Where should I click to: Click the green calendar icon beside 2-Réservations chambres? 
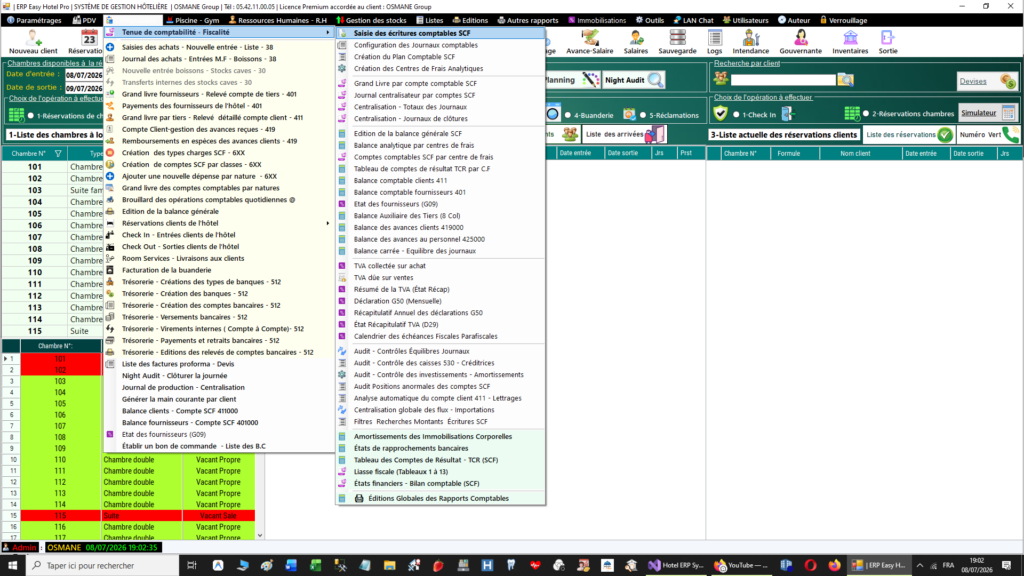coord(852,114)
